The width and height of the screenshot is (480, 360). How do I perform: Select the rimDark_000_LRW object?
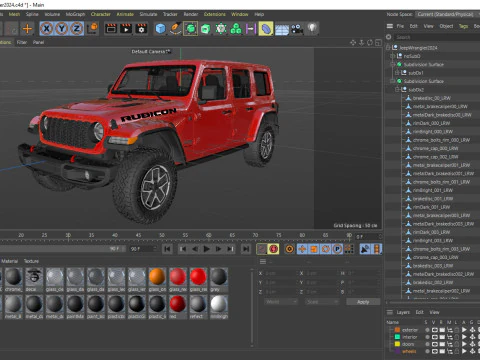tap(431, 123)
